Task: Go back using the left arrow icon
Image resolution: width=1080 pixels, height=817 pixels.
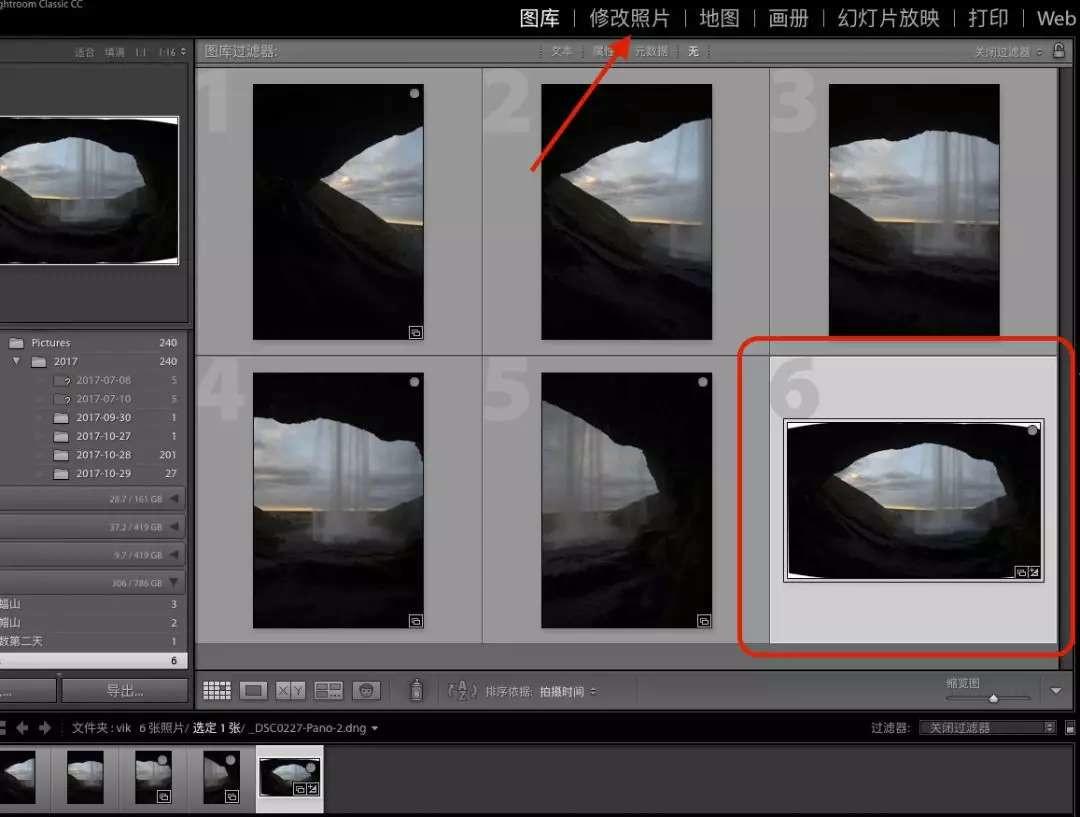Action: pos(22,727)
